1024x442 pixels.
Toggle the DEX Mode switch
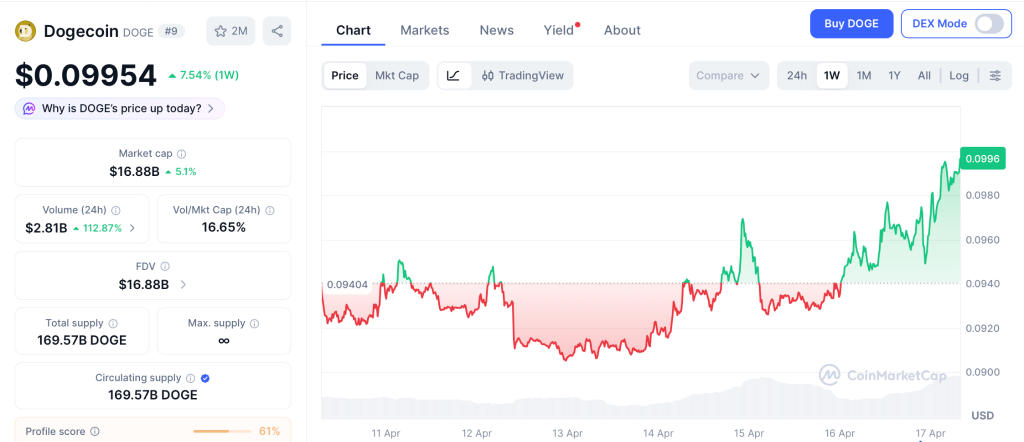(988, 23)
